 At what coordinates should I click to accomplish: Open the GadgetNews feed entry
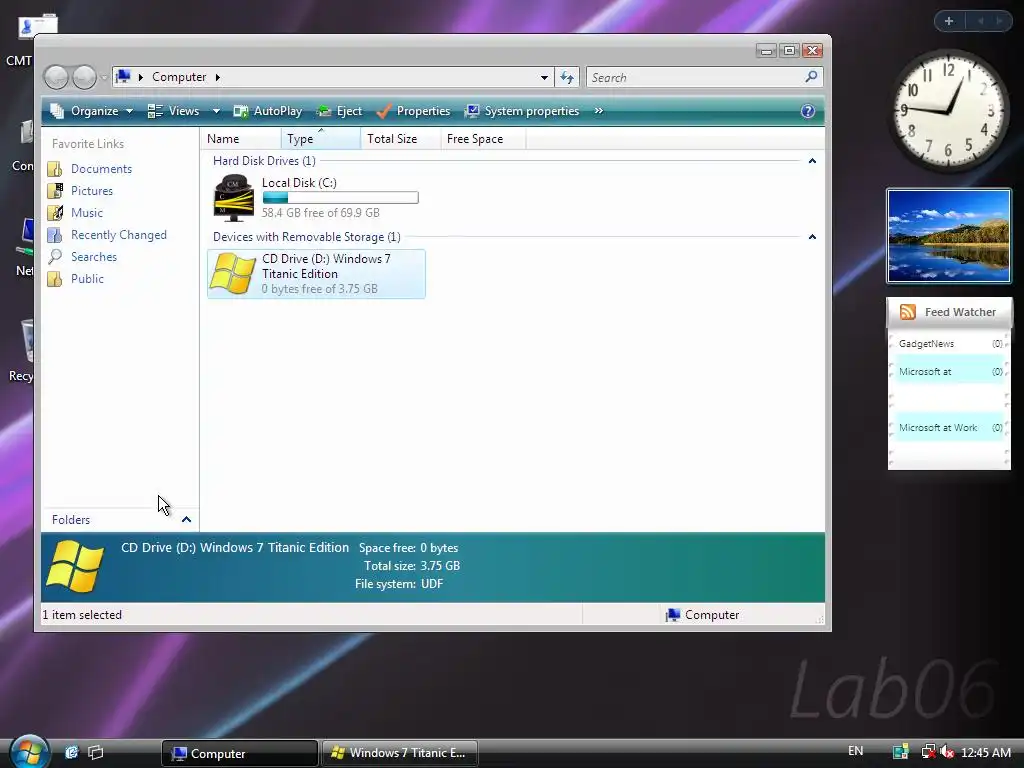tap(950, 344)
